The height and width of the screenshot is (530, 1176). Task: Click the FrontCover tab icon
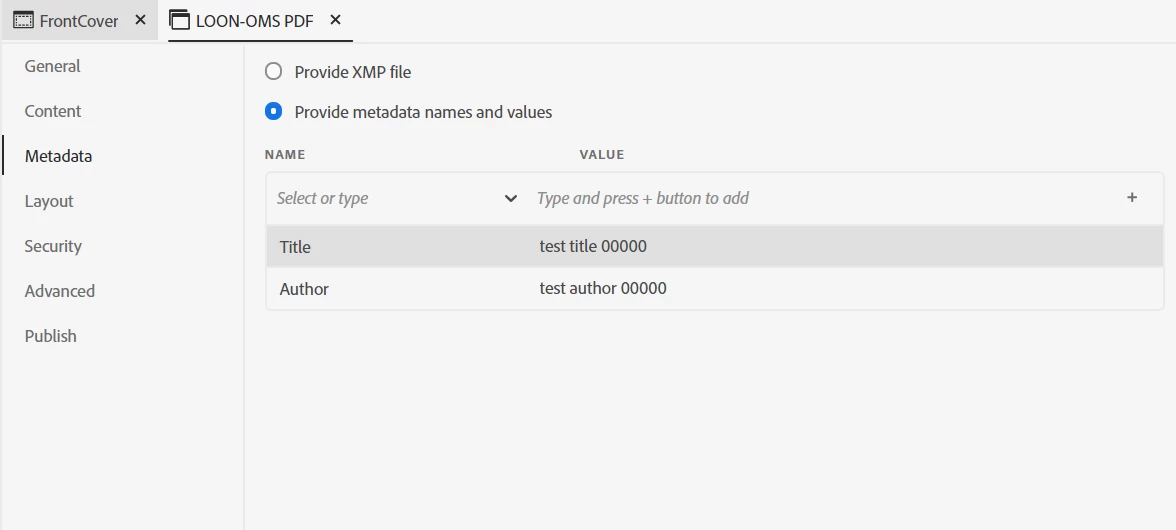point(23,20)
